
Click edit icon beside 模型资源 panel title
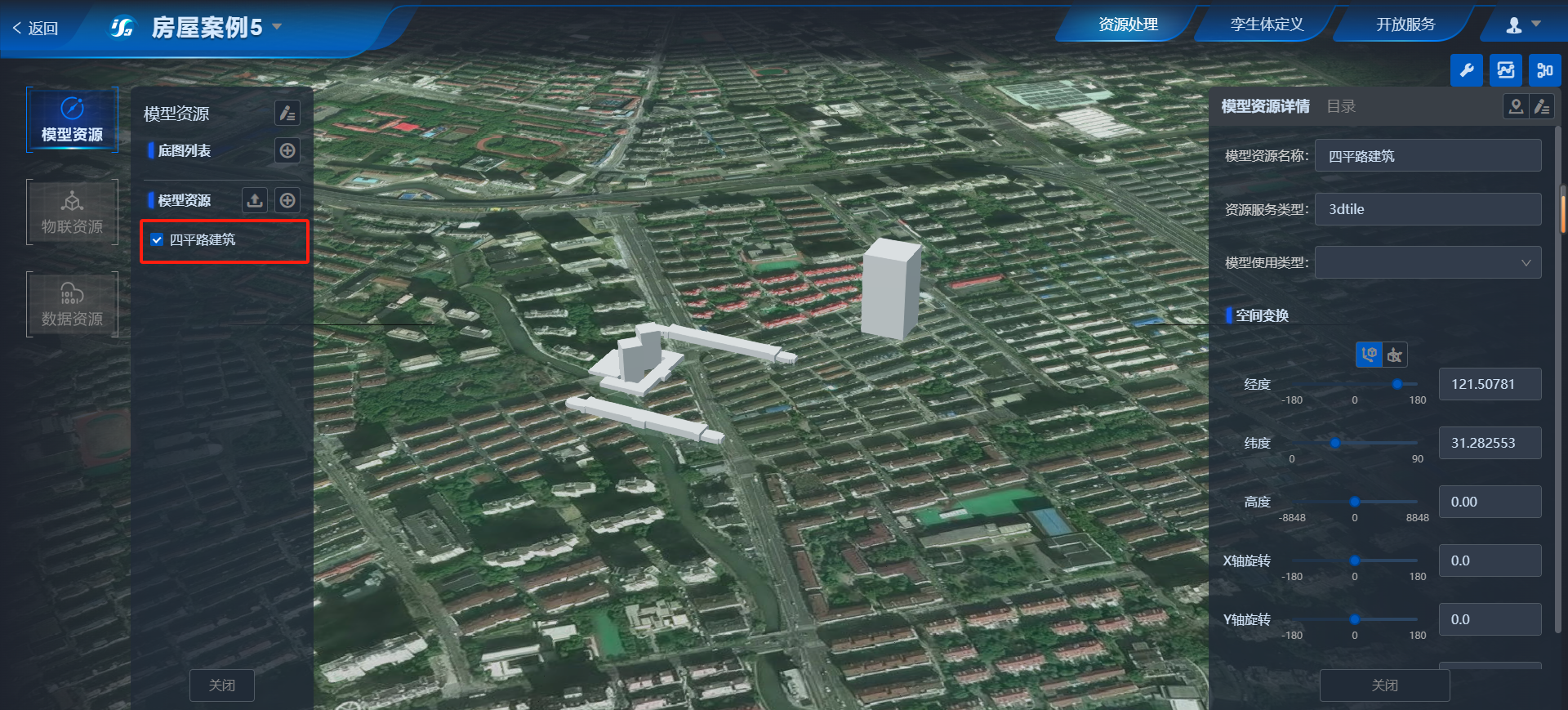coord(287,114)
